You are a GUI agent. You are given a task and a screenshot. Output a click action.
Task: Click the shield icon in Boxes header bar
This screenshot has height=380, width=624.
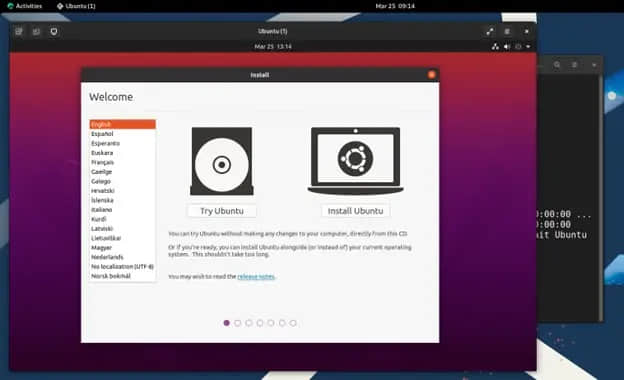pos(54,31)
